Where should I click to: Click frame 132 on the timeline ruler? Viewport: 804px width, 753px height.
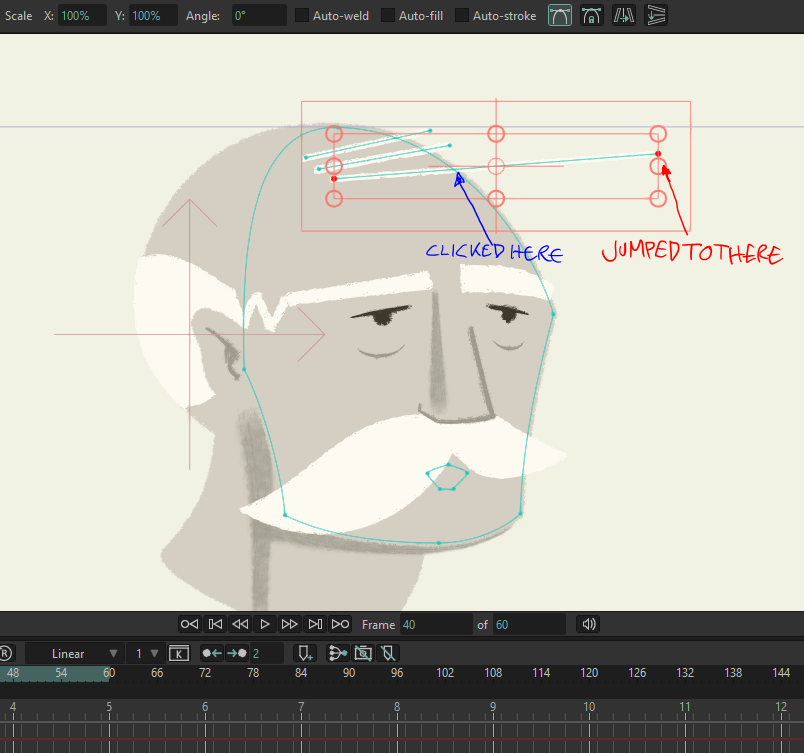[x=685, y=673]
